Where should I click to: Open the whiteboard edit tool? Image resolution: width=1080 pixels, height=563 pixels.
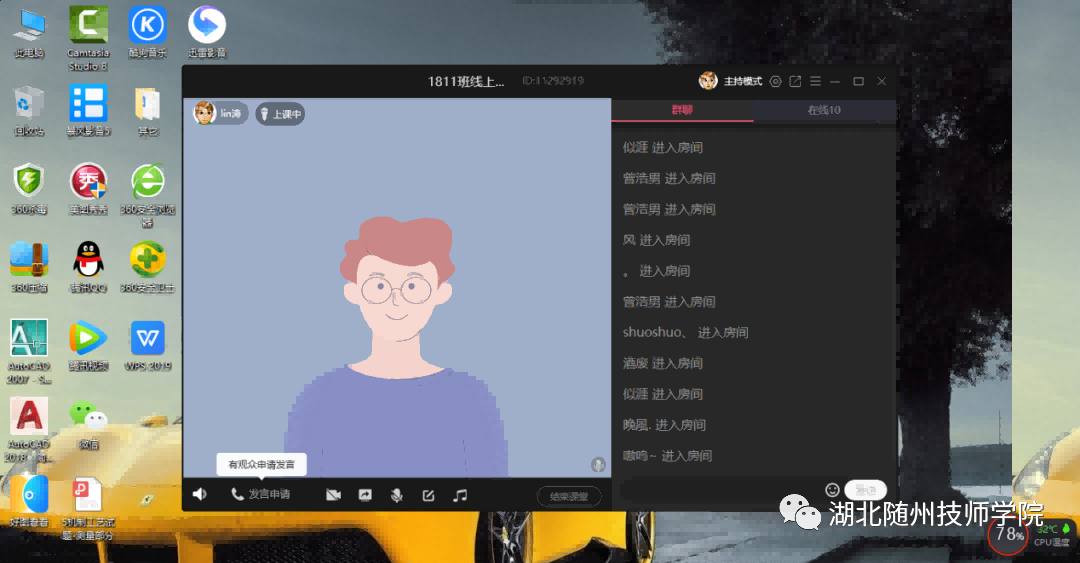[x=428, y=495]
